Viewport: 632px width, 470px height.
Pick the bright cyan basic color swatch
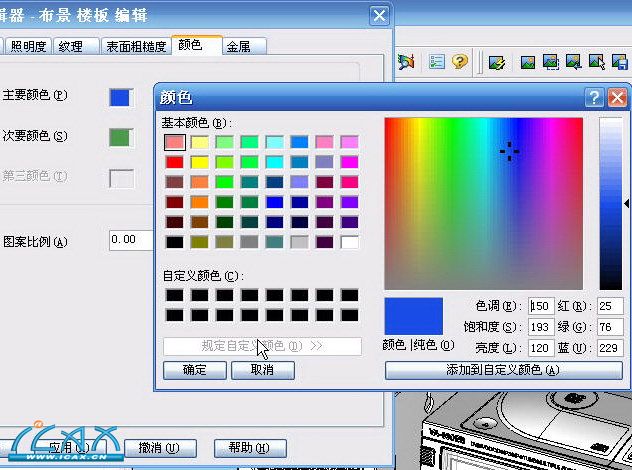tap(274, 162)
